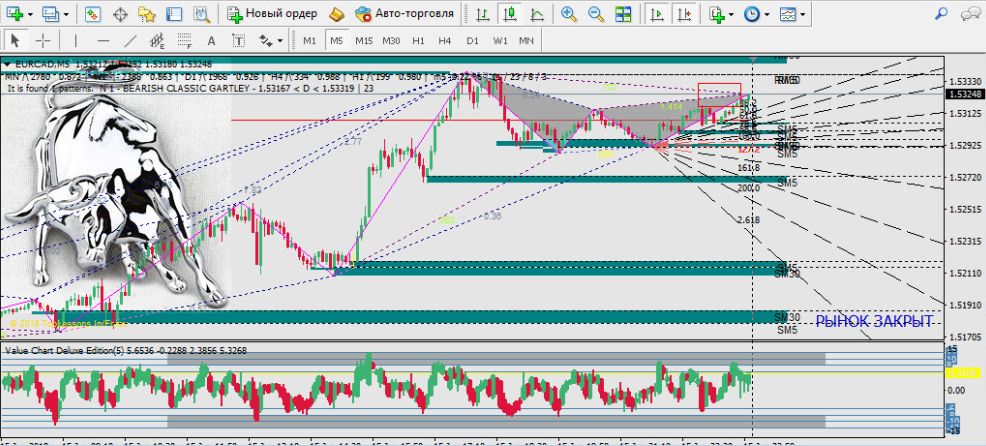Screen dimensions: 986x446
Task: Switch to the M30 timeframe
Action: 391,41
